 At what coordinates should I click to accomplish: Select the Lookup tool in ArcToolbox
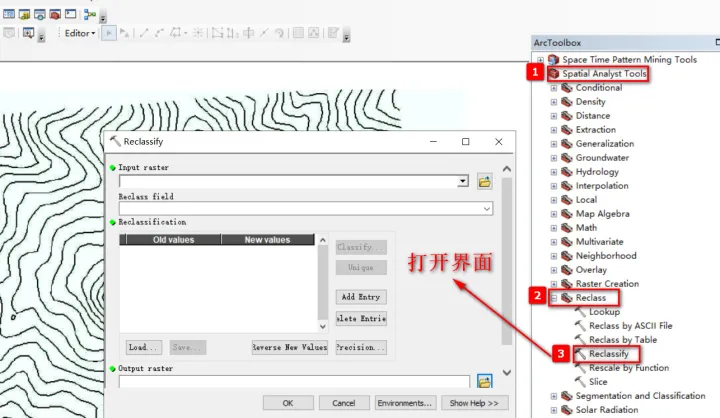click(605, 312)
